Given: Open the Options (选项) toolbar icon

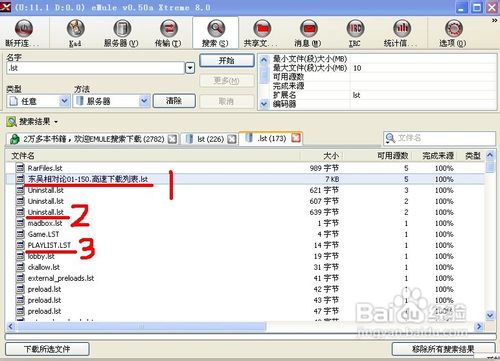Looking at the screenshot, I should pos(453,29).
